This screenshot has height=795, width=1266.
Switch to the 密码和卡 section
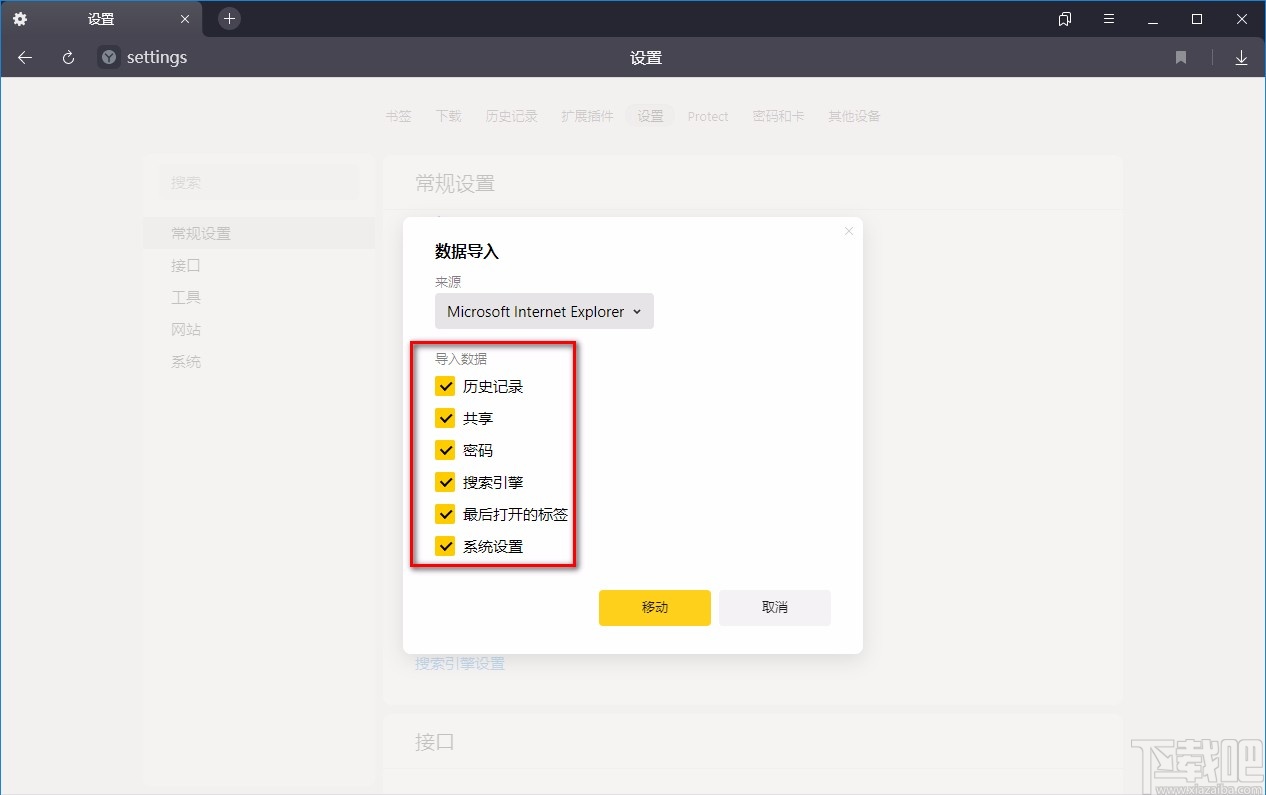click(779, 116)
